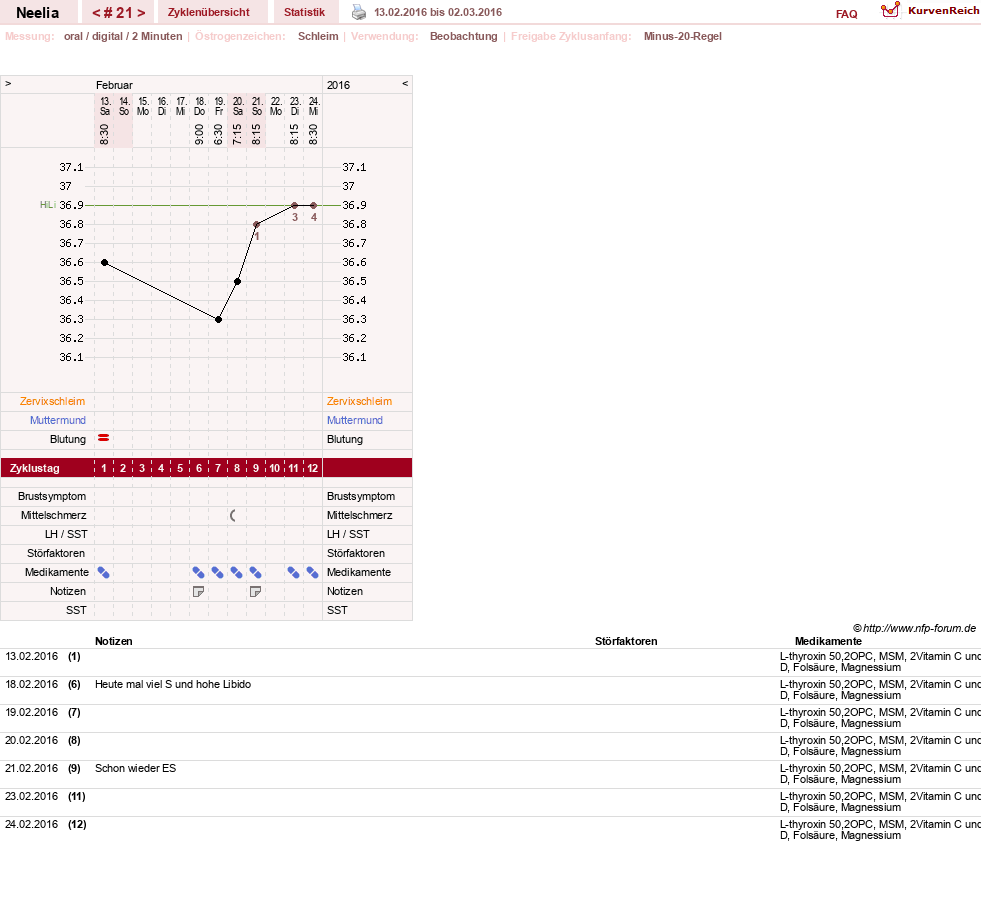Click the KurvenReich text link
The width and height of the screenshot is (981, 898).
tap(943, 11)
